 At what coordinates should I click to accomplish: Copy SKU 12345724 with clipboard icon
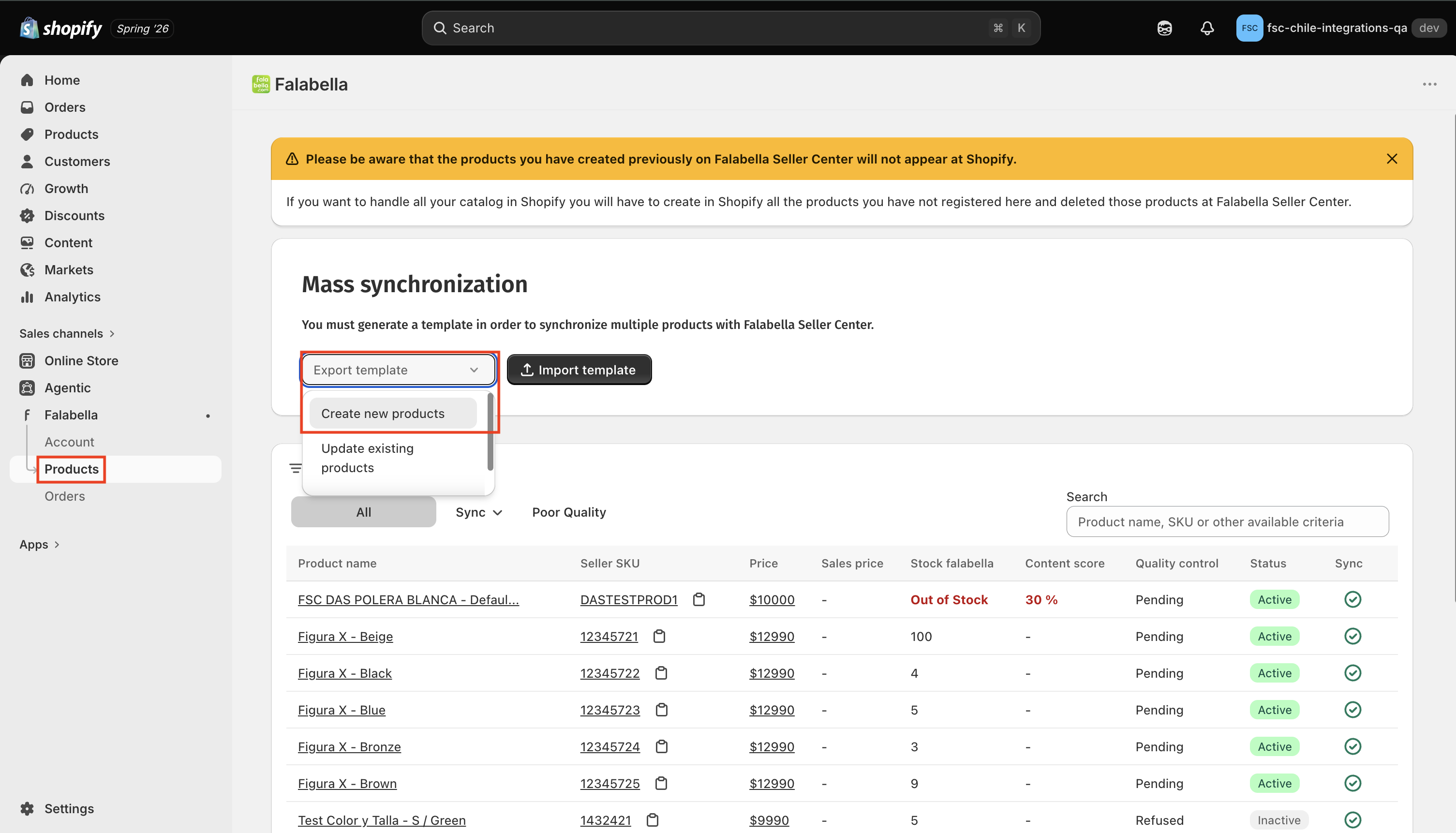click(661, 746)
